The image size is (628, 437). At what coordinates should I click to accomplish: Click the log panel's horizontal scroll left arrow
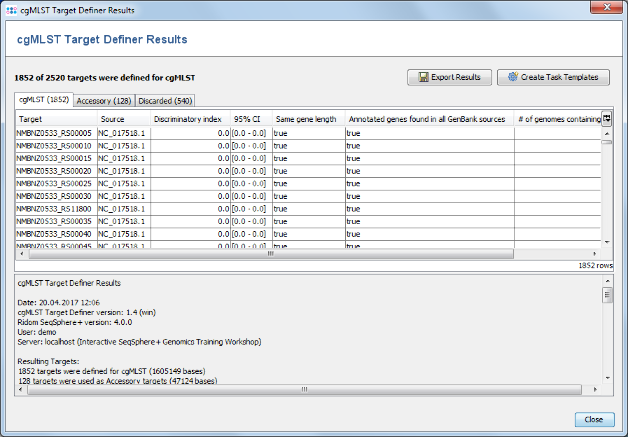click(21, 389)
